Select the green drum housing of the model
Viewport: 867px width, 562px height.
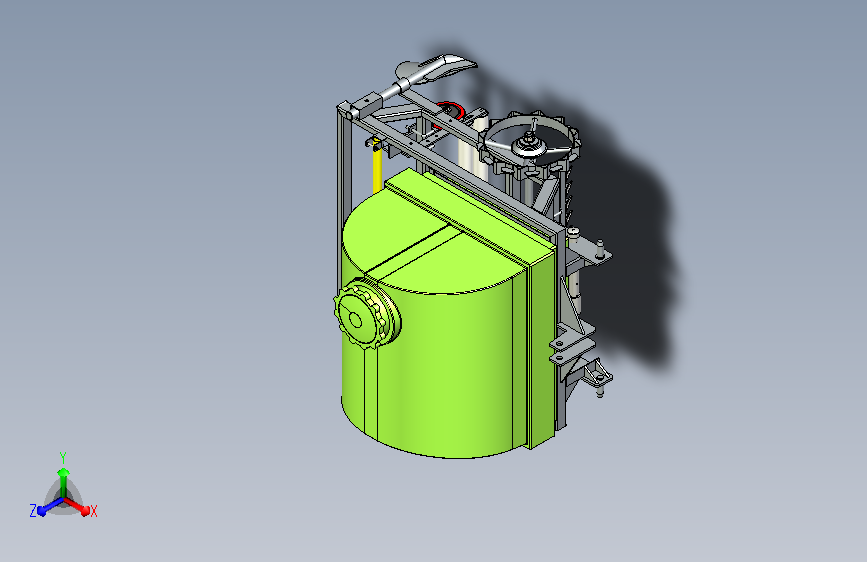[x=448, y=315]
